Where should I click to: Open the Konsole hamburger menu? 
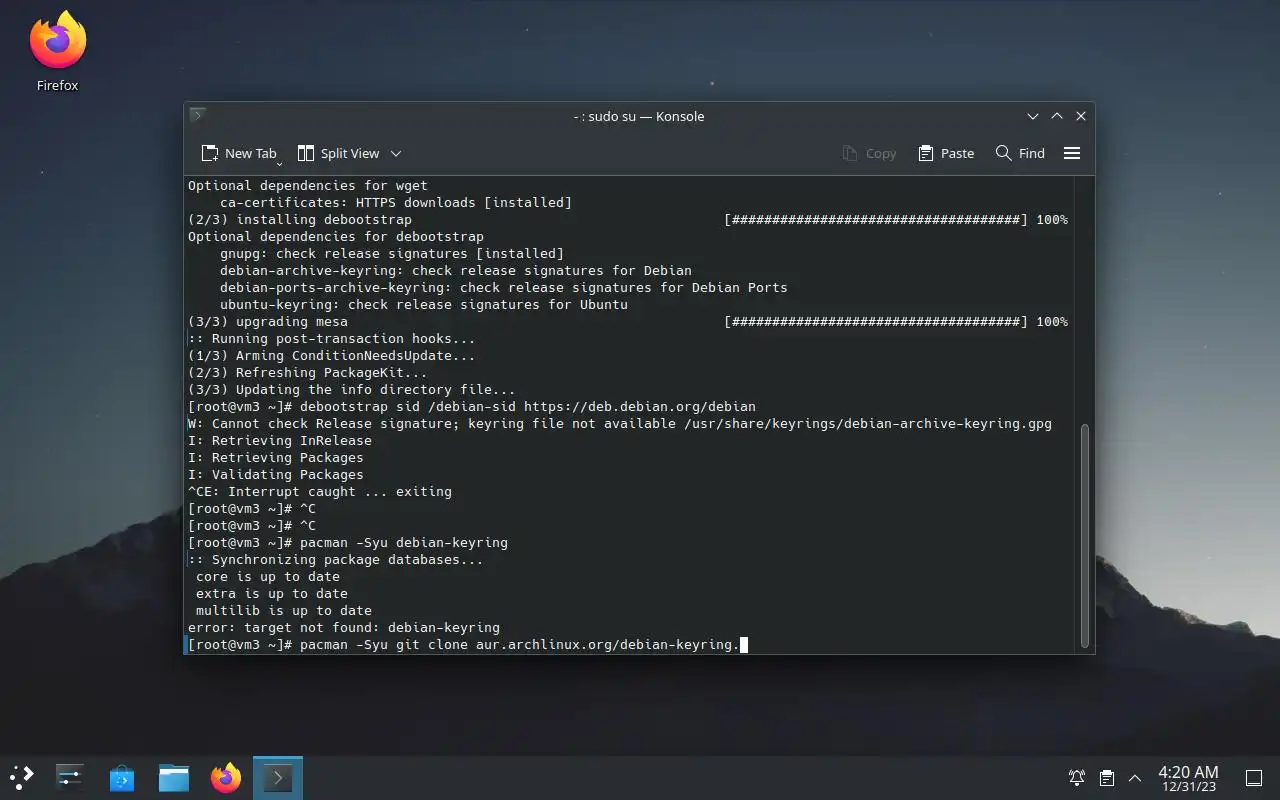click(x=1072, y=153)
